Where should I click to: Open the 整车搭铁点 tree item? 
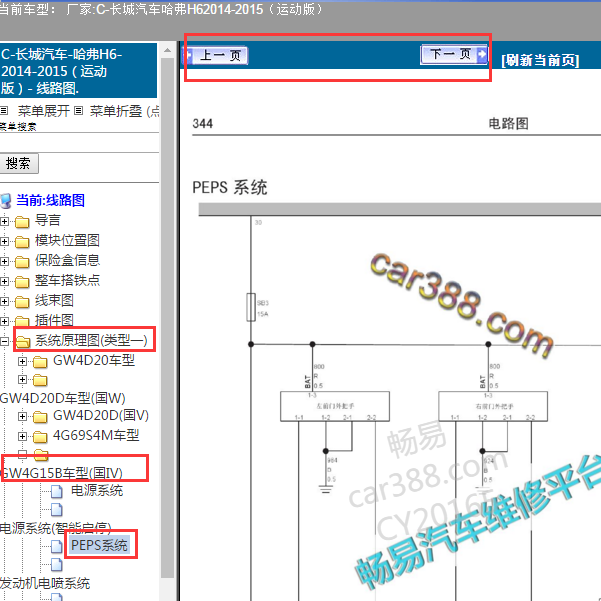coord(67,280)
